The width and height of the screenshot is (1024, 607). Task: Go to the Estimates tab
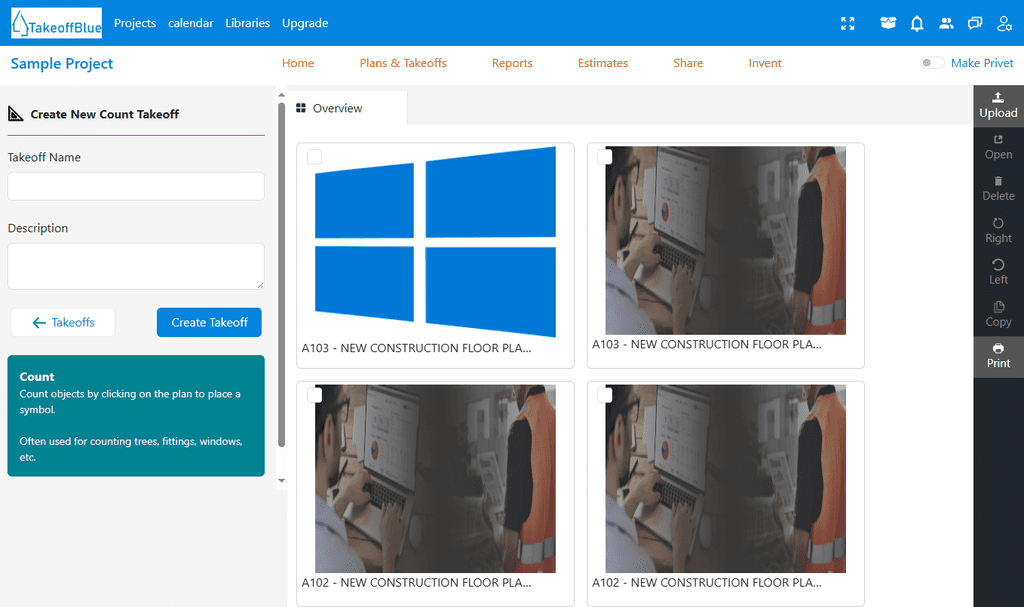[x=603, y=63]
